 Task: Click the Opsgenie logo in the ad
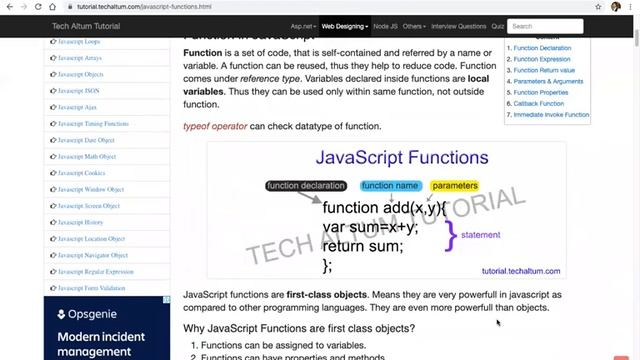point(87,314)
